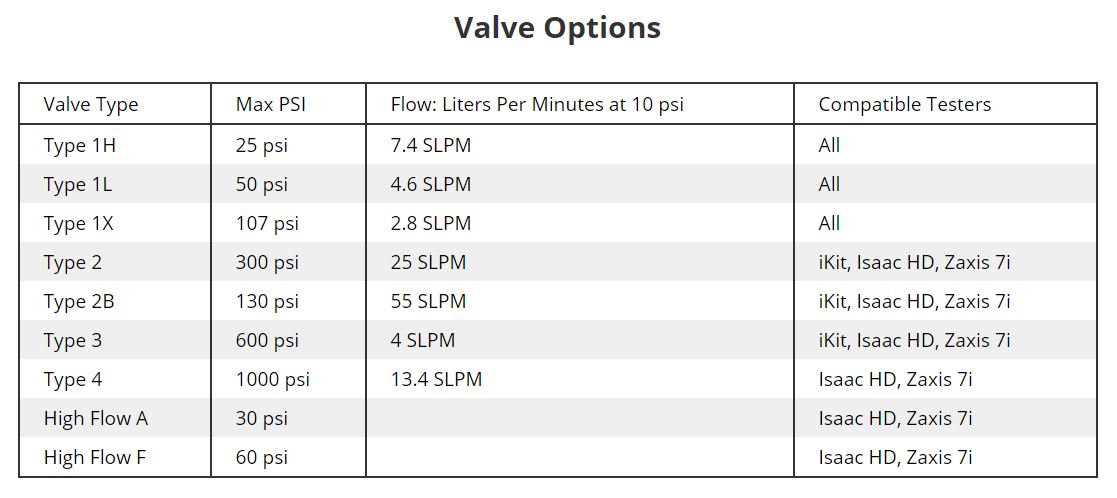Select the Flow Liters Per Minutes header

tap(537, 105)
